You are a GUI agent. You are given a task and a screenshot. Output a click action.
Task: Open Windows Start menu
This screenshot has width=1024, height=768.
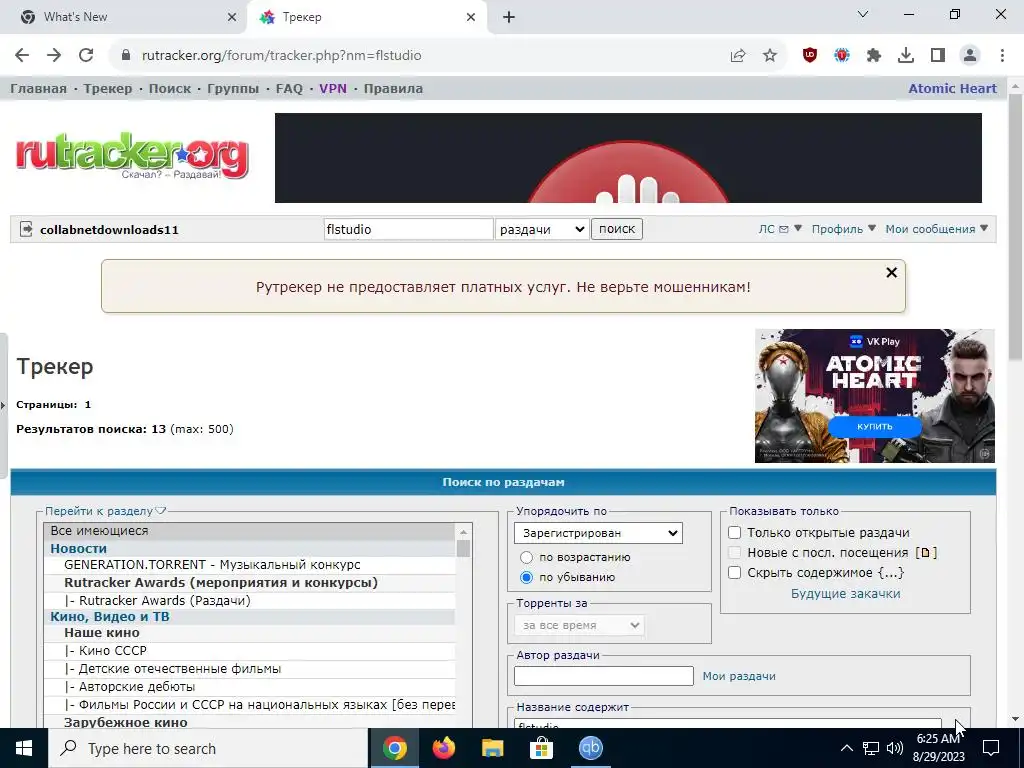pos(24,748)
